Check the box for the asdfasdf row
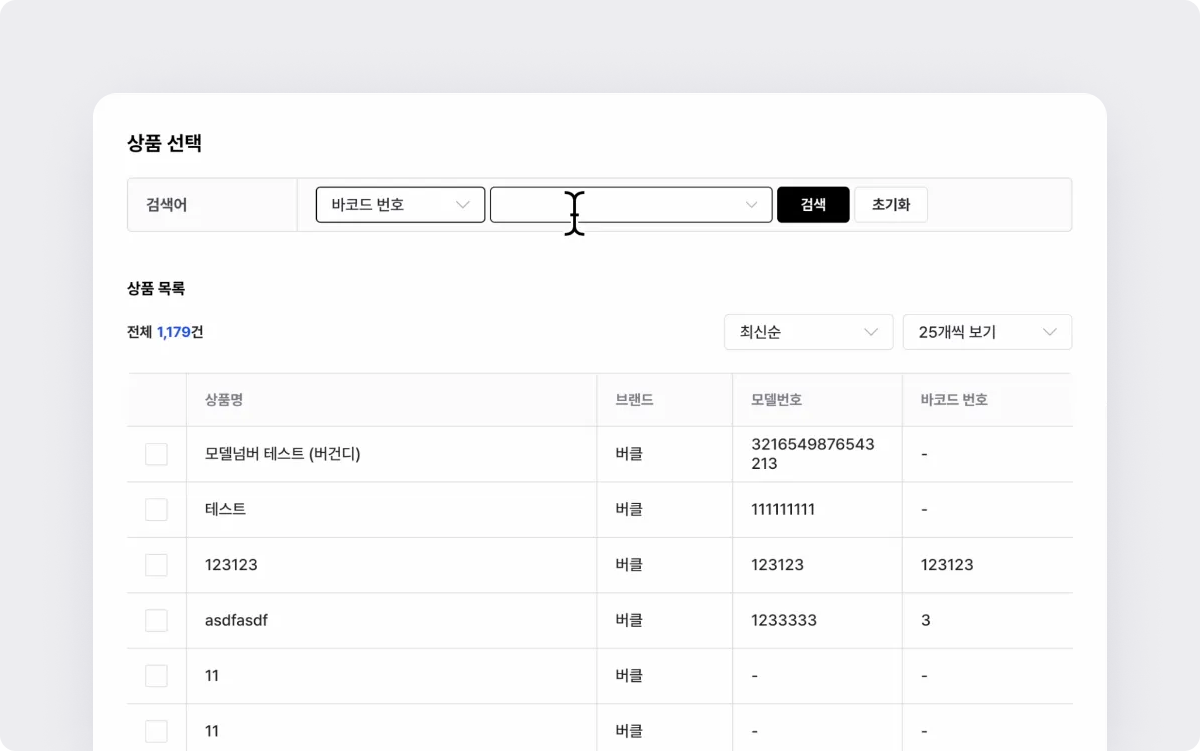The image size is (1200, 751). click(x=156, y=621)
